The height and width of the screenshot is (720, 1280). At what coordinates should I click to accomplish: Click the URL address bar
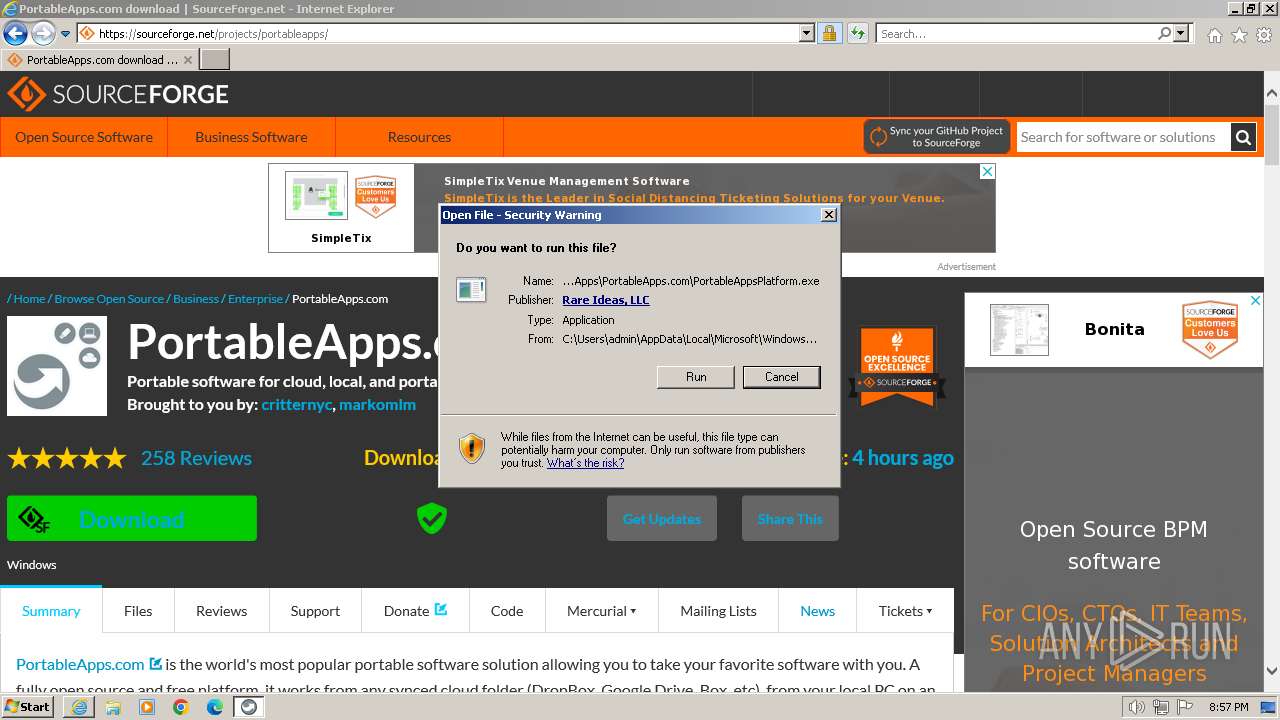tap(440, 34)
